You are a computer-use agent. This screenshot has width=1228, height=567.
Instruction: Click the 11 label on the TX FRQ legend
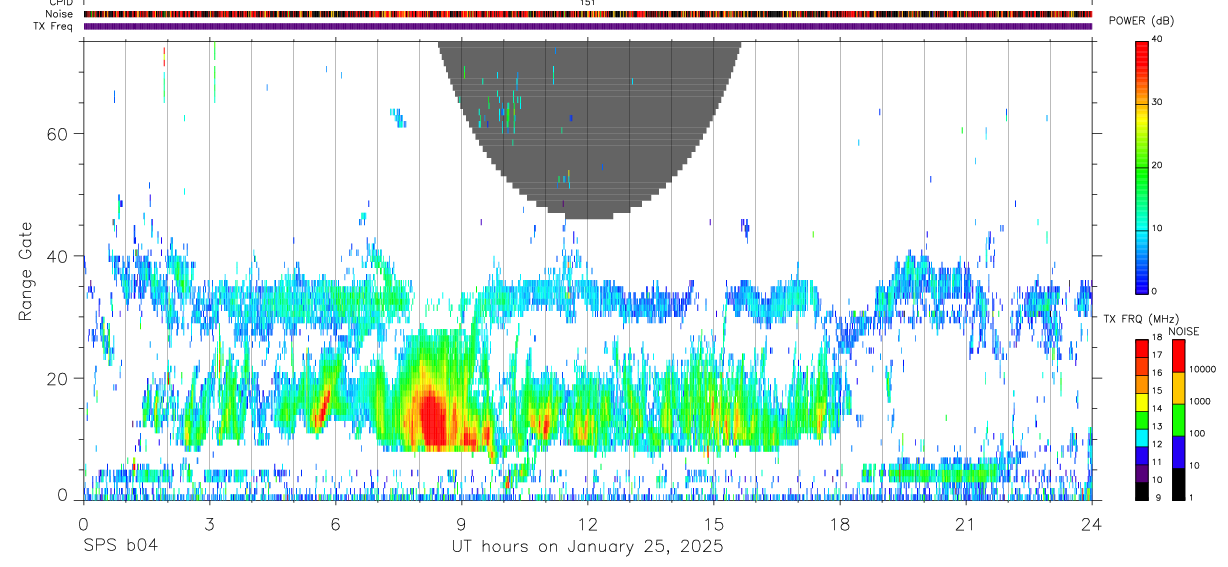pyautogui.click(x=1158, y=463)
